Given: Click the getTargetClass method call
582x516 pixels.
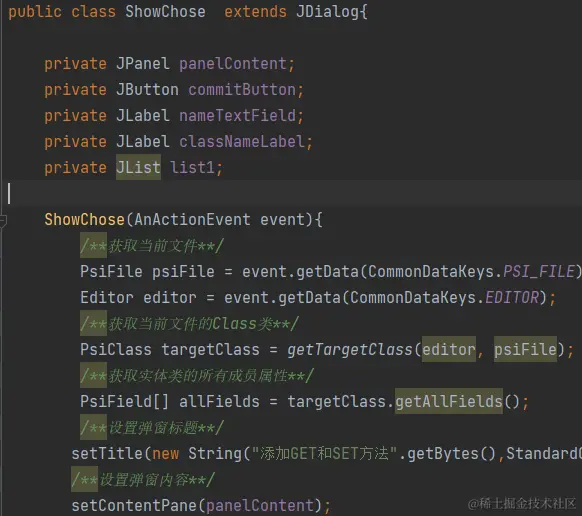Looking at the screenshot, I should tap(350, 350).
